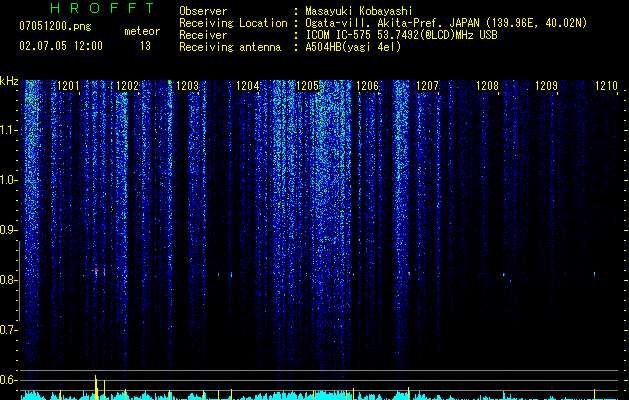Click the Receiver label

(x=203, y=35)
